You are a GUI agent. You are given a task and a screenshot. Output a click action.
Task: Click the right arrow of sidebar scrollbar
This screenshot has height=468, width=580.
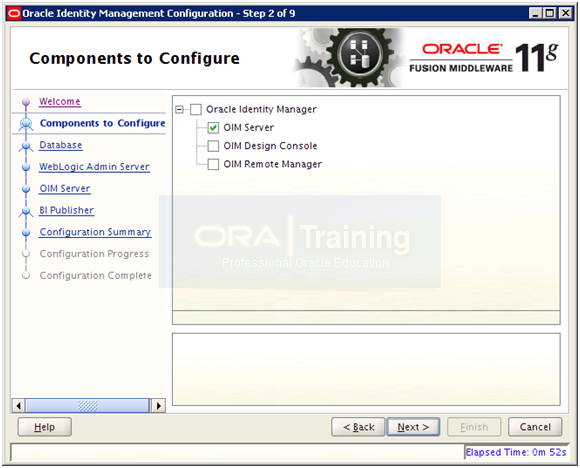coord(158,406)
